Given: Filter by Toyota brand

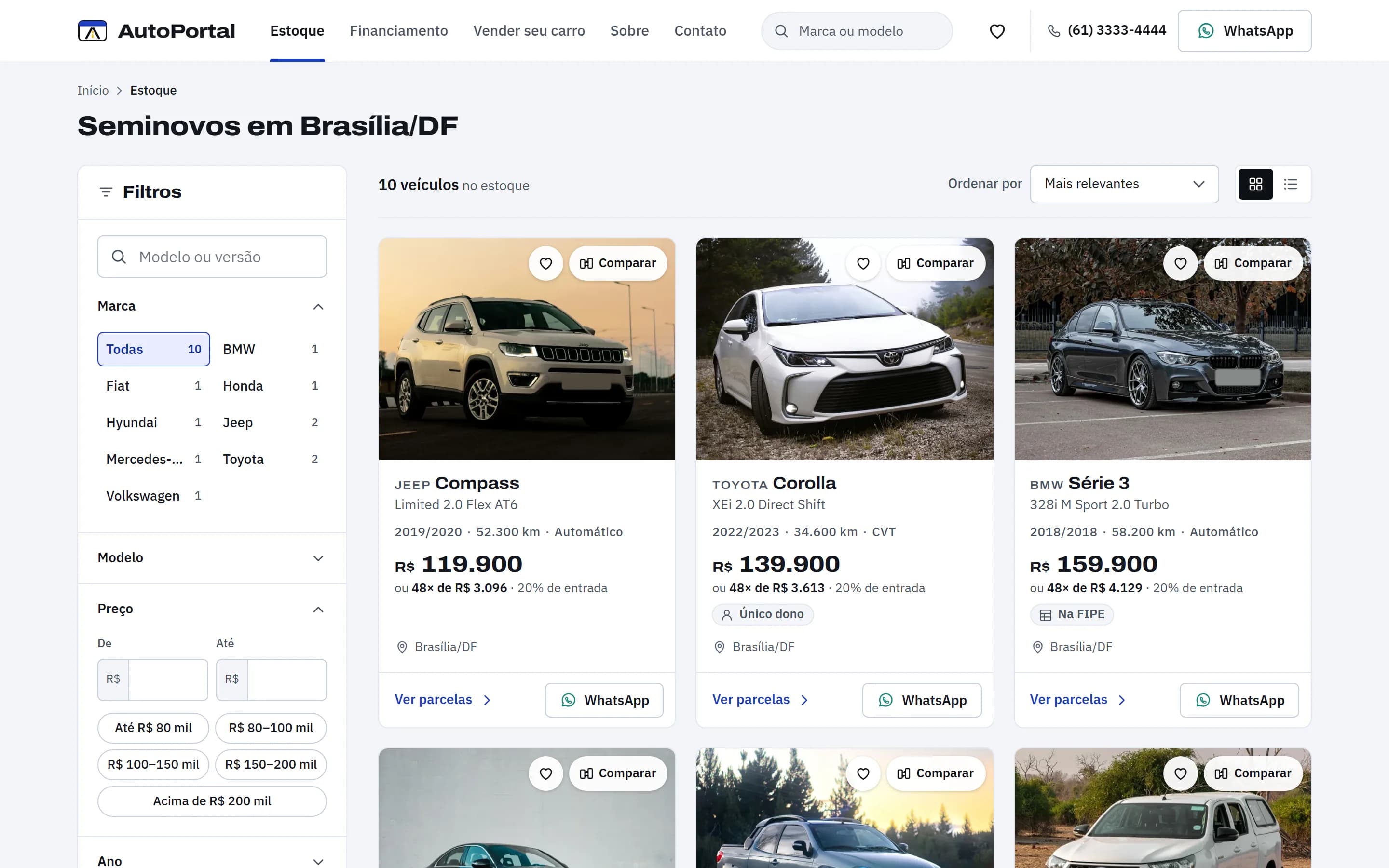Looking at the screenshot, I should tap(271, 459).
